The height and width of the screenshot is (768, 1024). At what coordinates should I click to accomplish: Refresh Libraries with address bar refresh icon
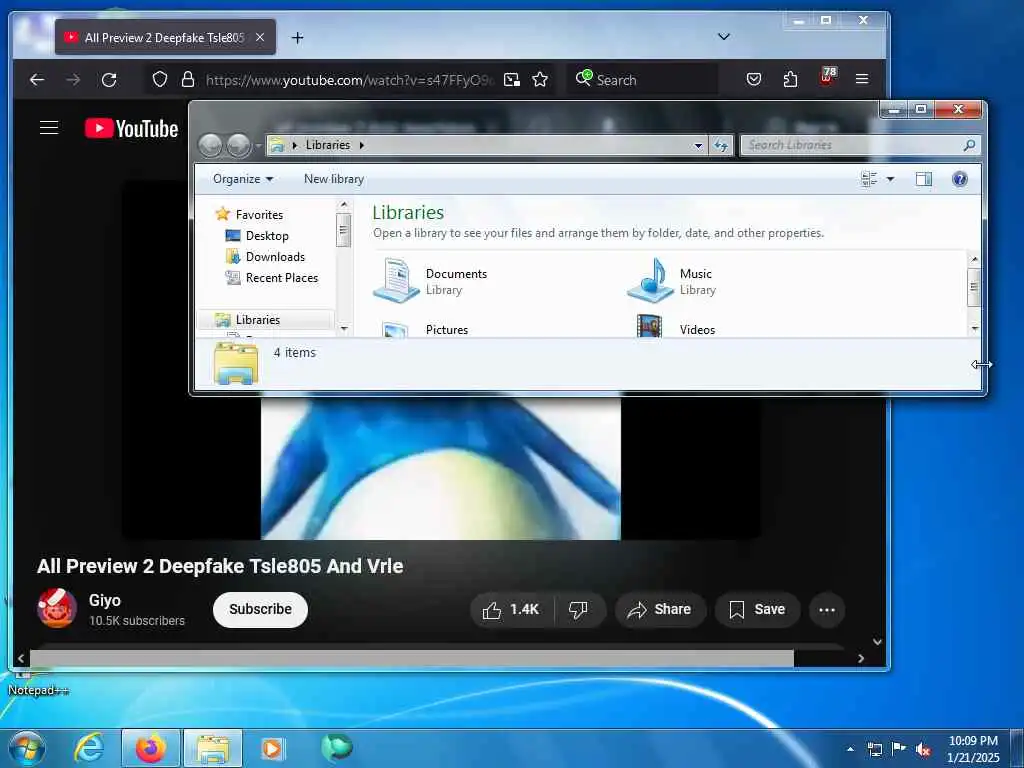[x=721, y=145]
